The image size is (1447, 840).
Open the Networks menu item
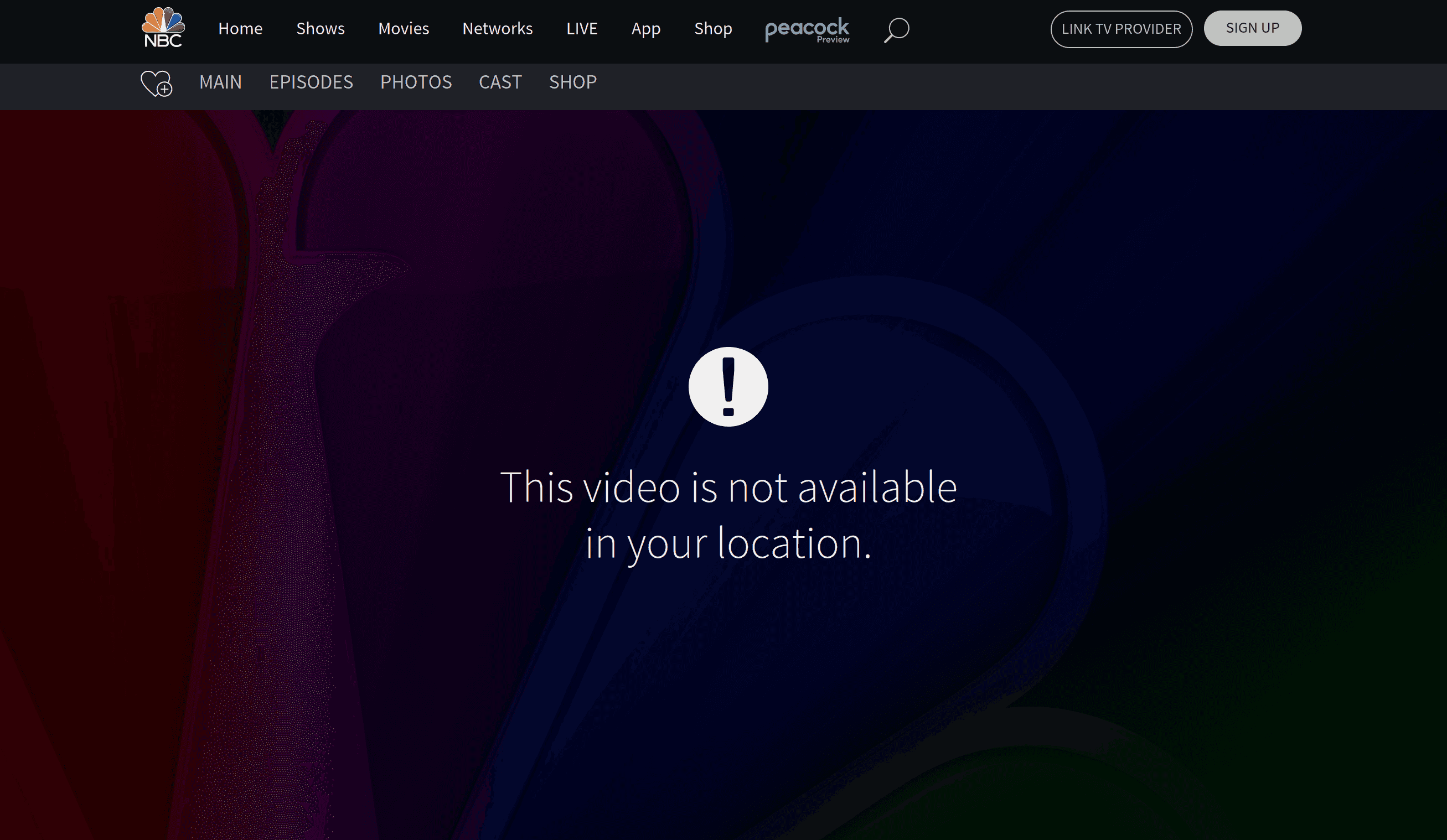tap(497, 29)
